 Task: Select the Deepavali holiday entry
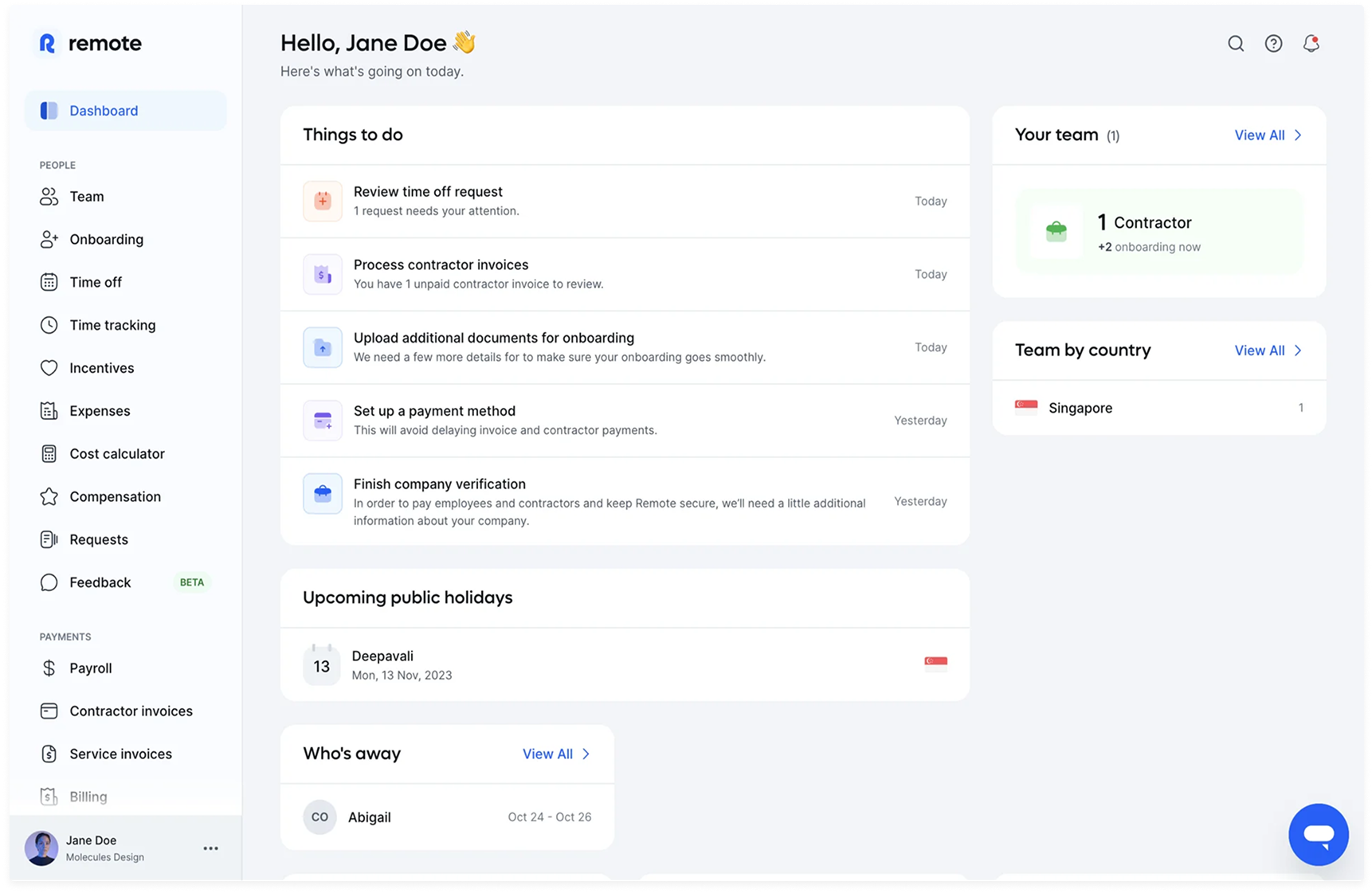click(382, 656)
